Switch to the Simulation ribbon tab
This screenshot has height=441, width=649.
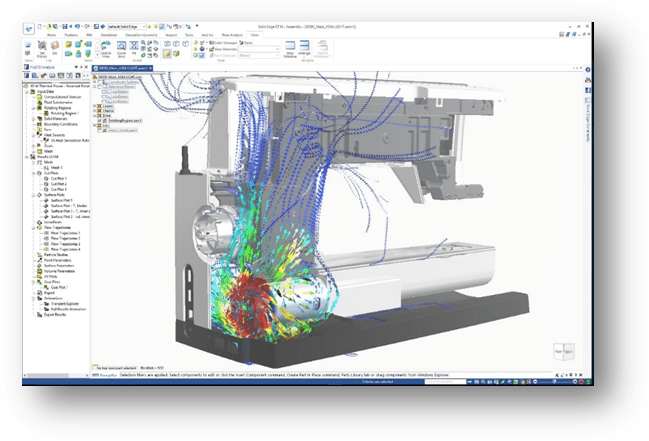click(107, 33)
